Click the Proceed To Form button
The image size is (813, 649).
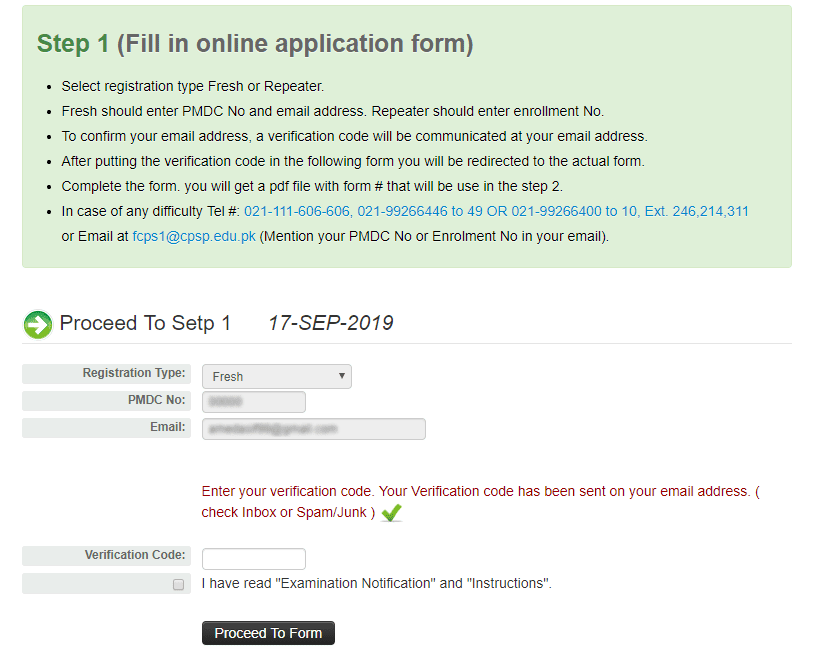coord(268,632)
